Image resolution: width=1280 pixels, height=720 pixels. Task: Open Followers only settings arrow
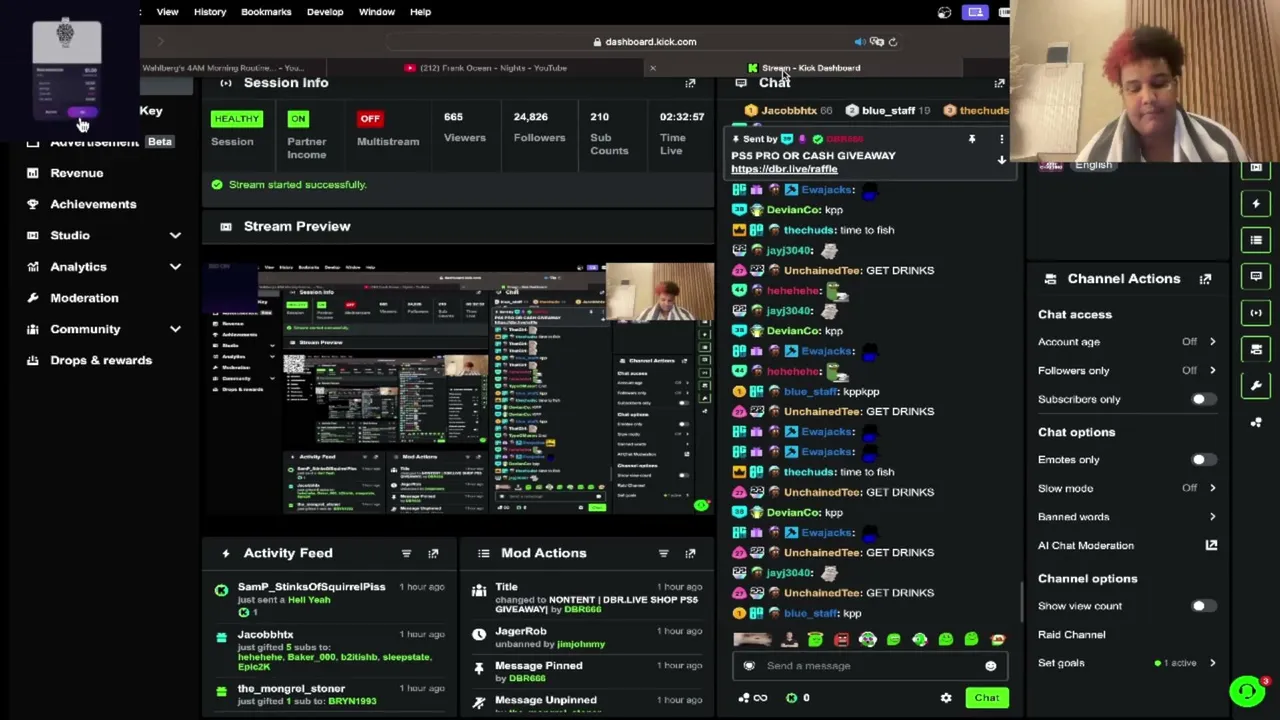click(x=1212, y=371)
